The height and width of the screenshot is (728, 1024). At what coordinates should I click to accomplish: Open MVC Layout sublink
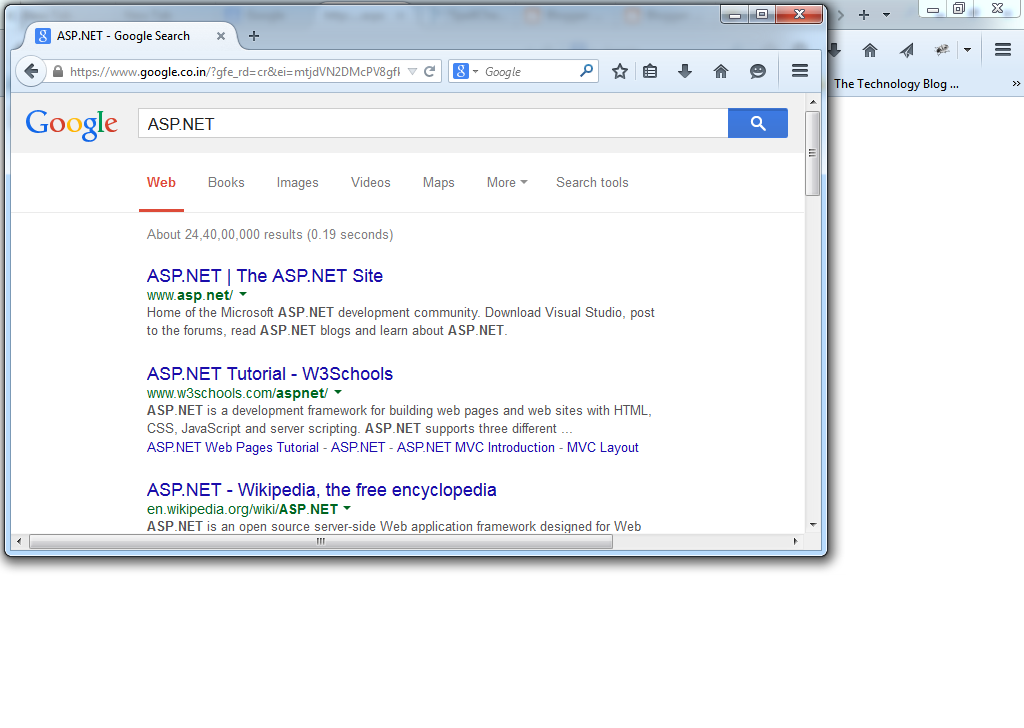(602, 447)
